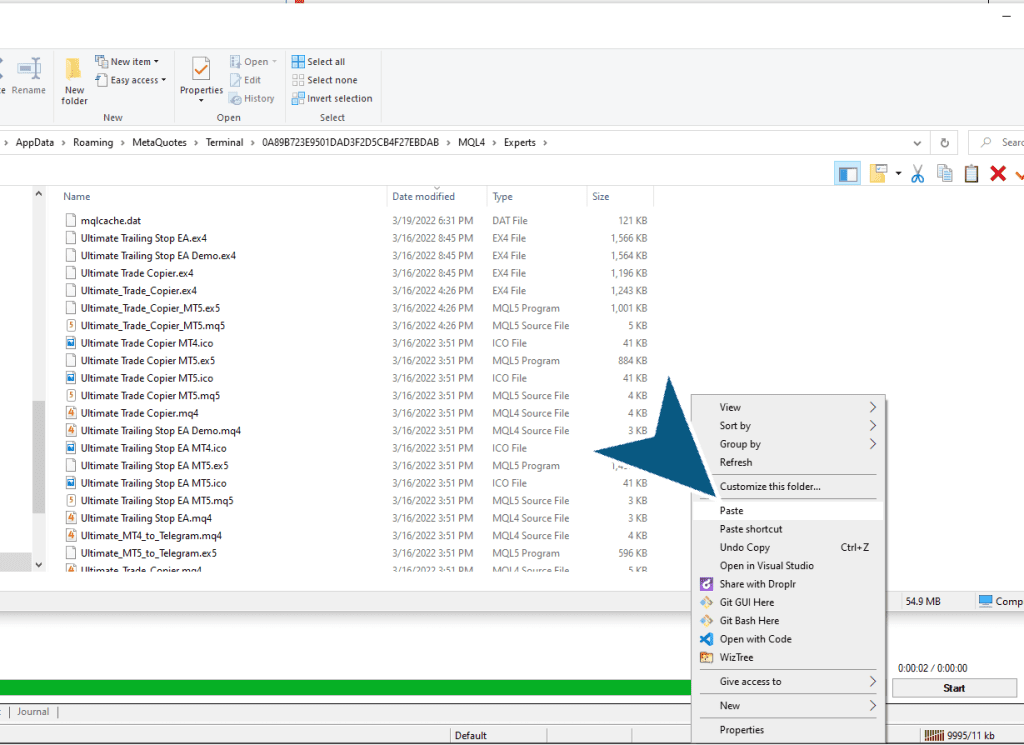1024x745 pixels.
Task: Click the red X delete icon
Action: click(997, 174)
